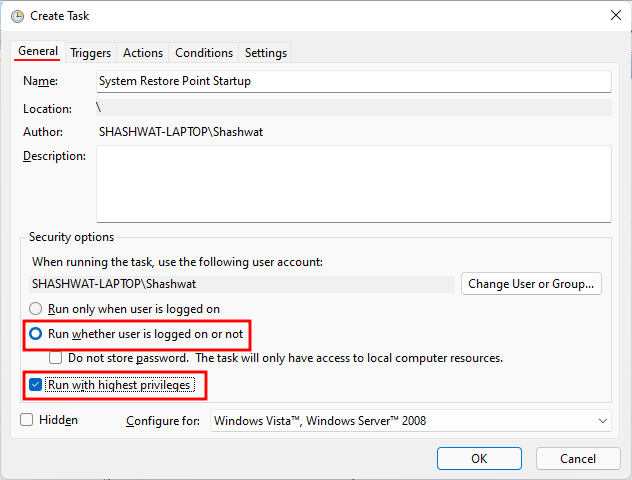The width and height of the screenshot is (632, 480).
Task: Switch to the Conditions tab
Action: (204, 53)
